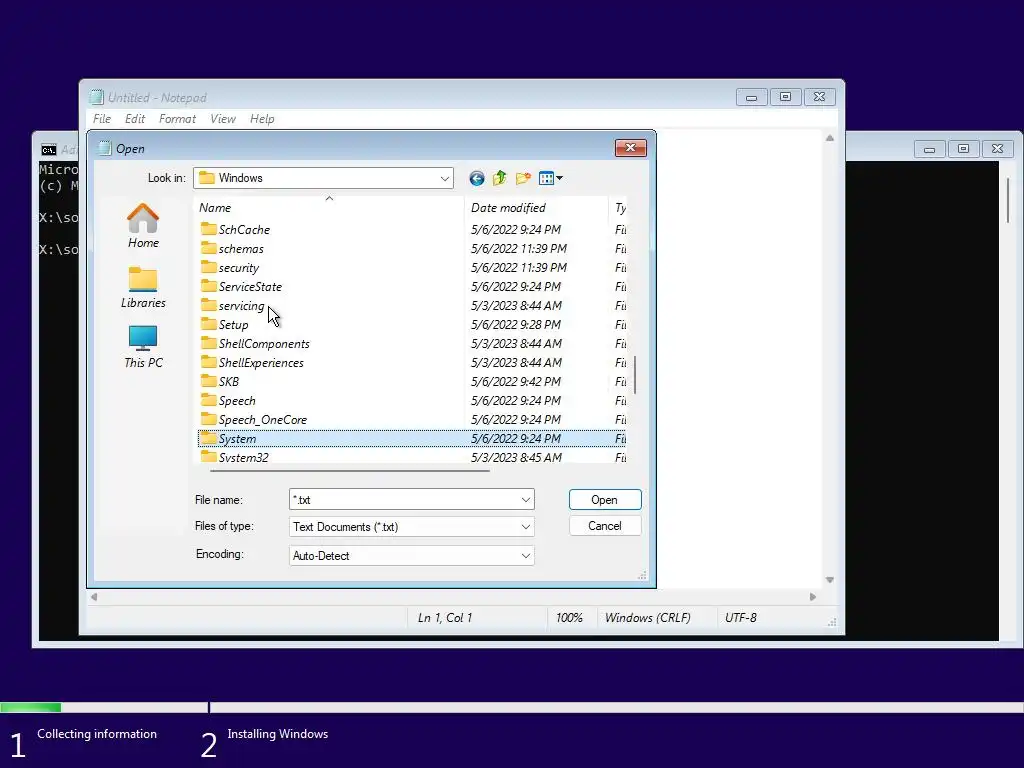Click the Open dialog title icon
Image resolution: width=1024 pixels, height=768 pixels.
[104, 148]
